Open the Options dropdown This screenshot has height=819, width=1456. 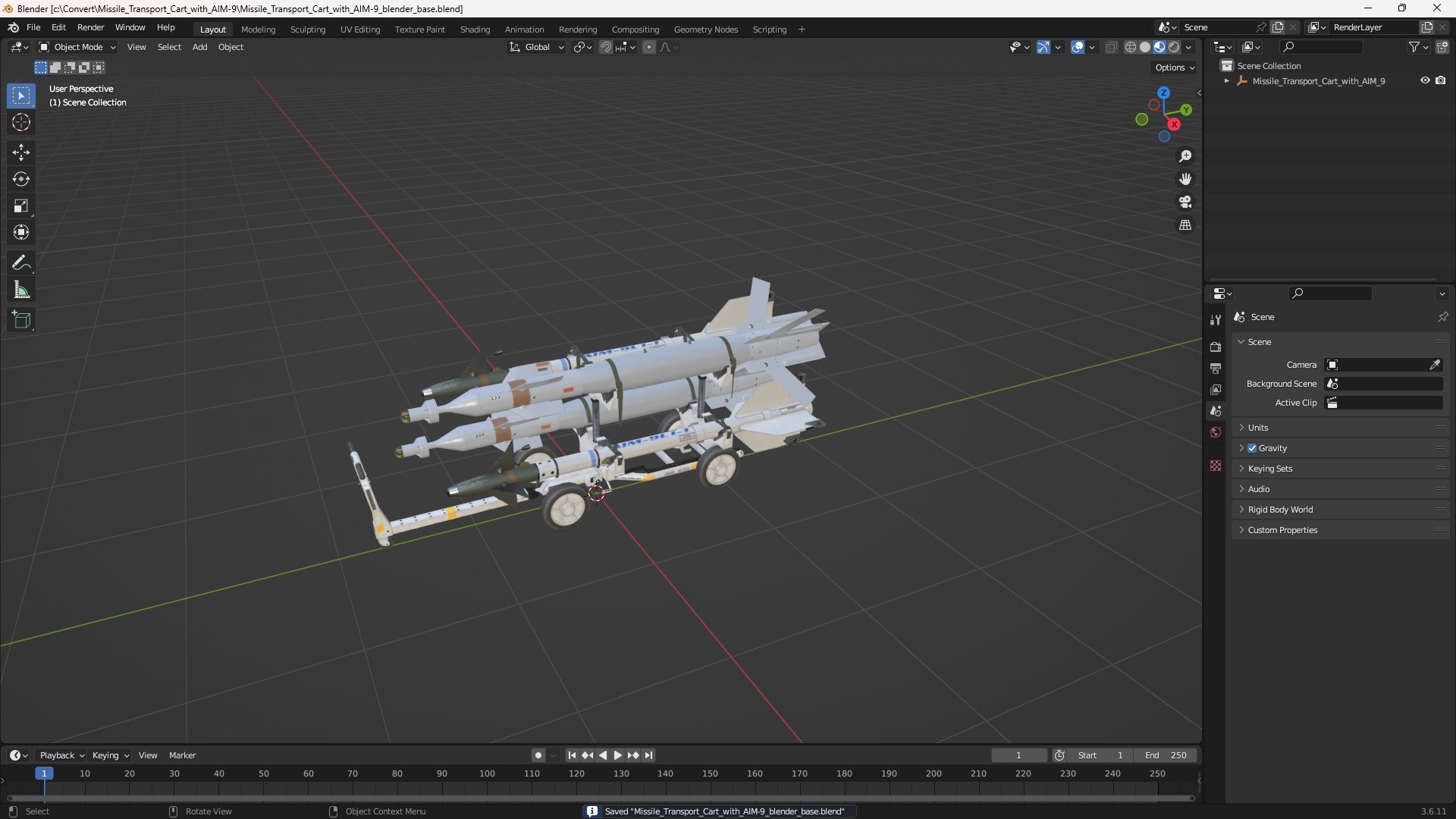tap(1175, 67)
